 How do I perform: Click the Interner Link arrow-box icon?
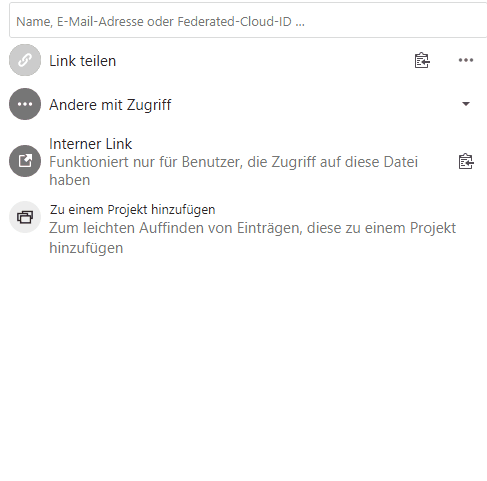coord(25,161)
